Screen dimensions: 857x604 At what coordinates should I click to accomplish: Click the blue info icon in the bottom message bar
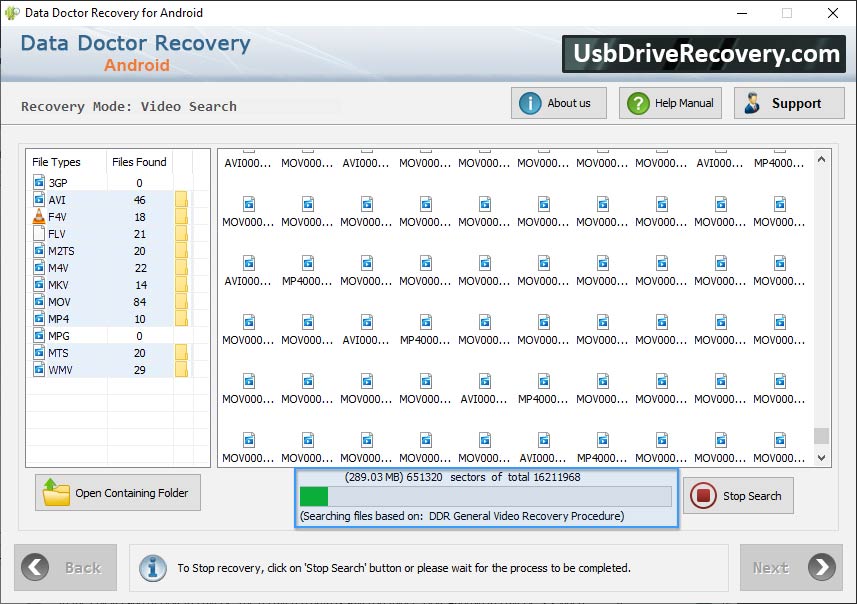tap(153, 568)
